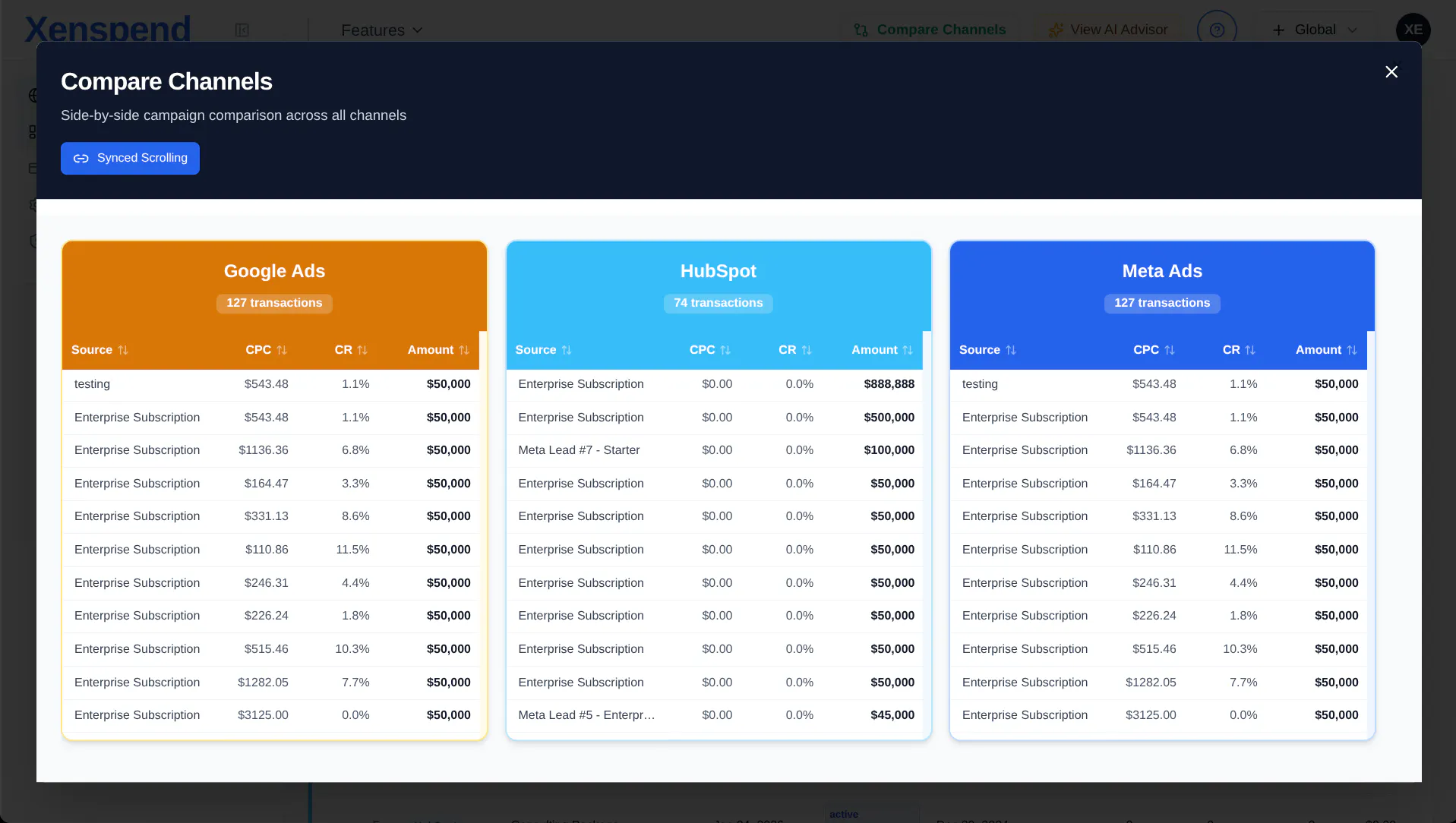Sort HubSpot table by Amount

pyautogui.click(x=882, y=350)
